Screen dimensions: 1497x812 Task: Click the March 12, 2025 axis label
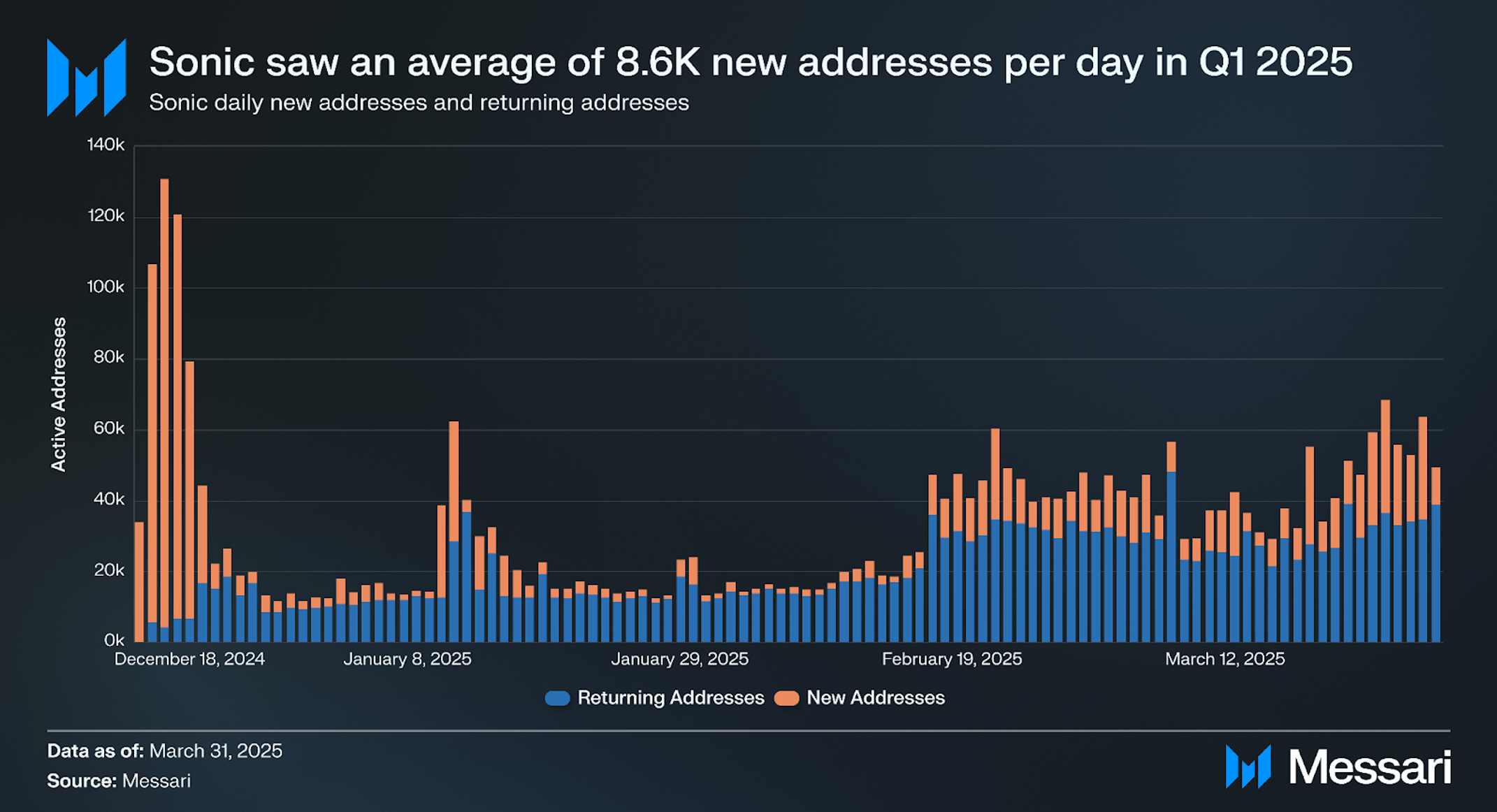tap(1224, 659)
